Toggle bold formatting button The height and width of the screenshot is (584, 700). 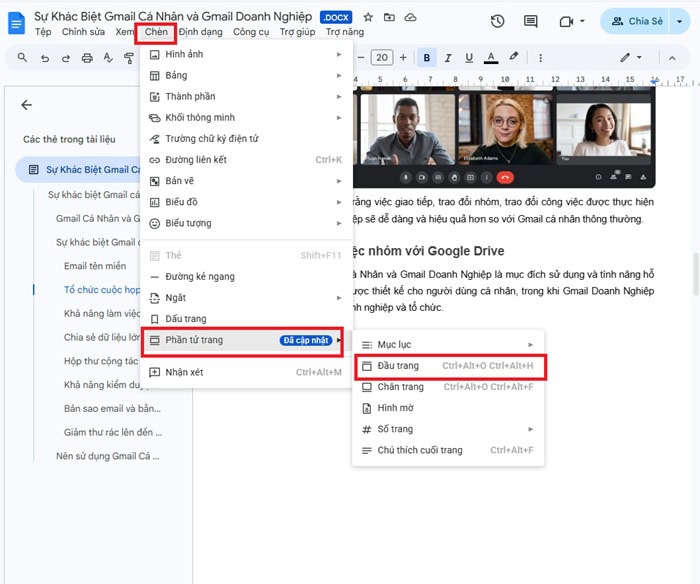click(x=427, y=58)
